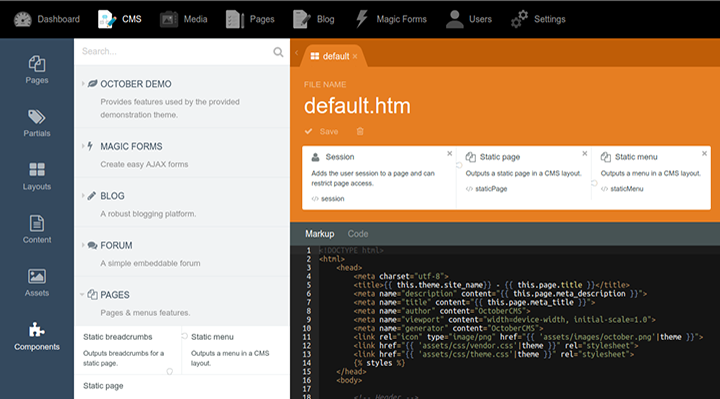Image resolution: width=720 pixels, height=399 pixels.
Task: Open the Dashboard gauge icon
Action: (x=22, y=19)
